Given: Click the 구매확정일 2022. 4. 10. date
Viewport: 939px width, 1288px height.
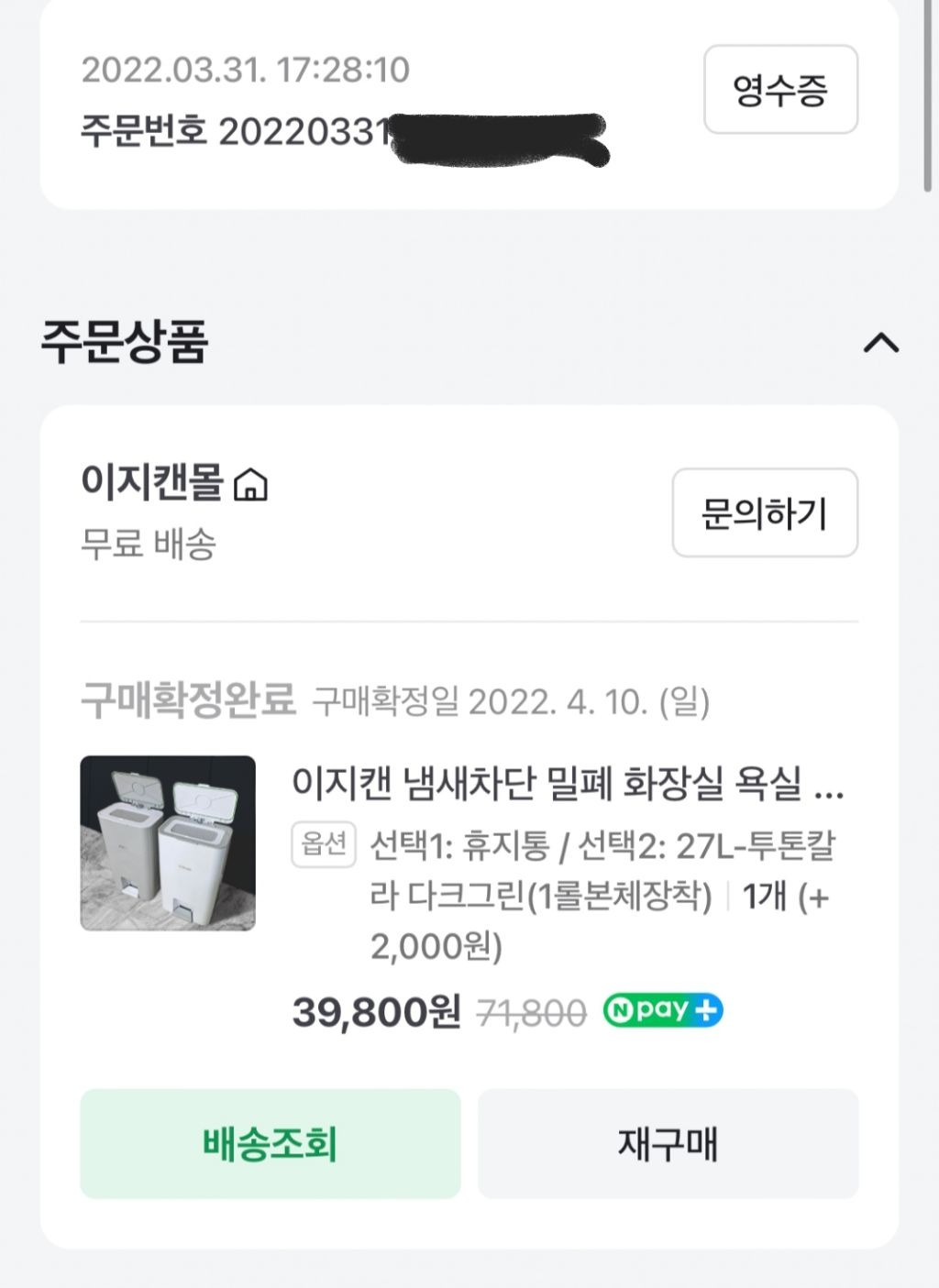Looking at the screenshot, I should point(511,702).
